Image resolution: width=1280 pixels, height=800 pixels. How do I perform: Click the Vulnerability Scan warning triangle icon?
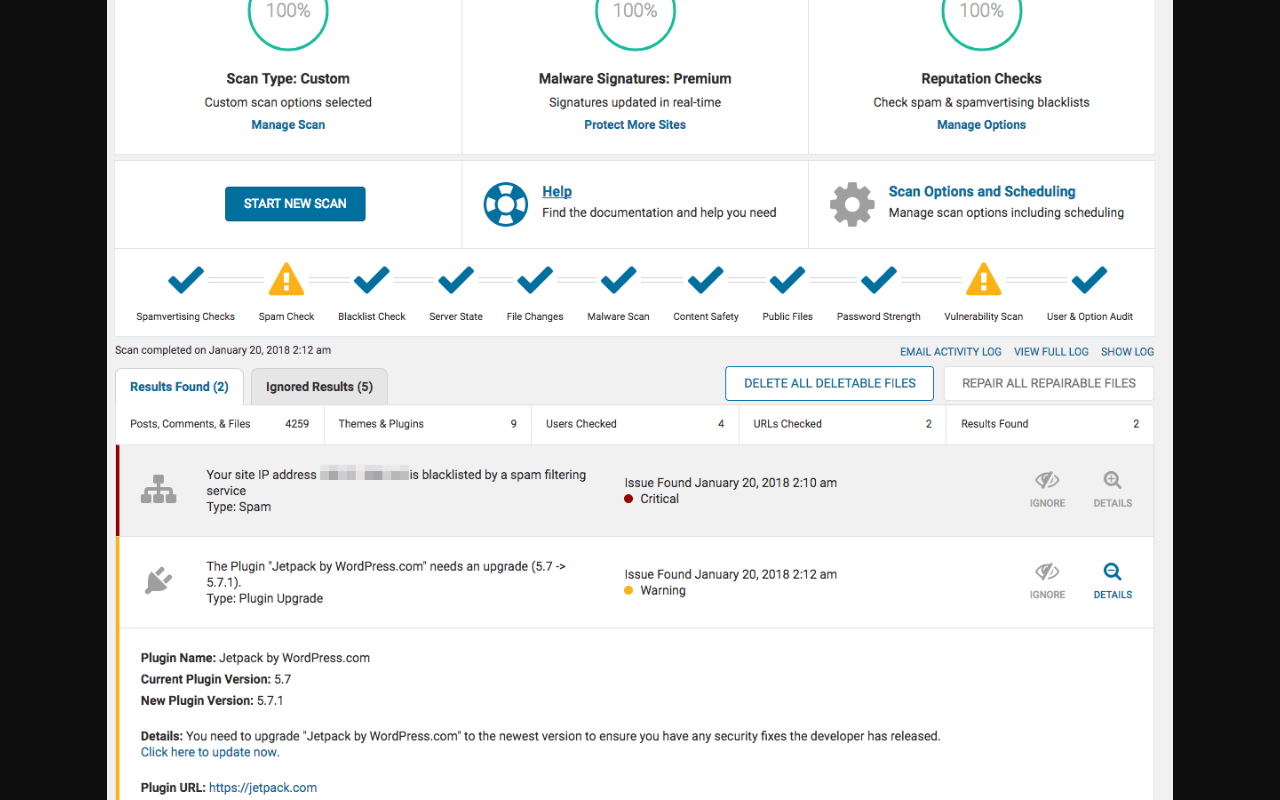(x=984, y=279)
